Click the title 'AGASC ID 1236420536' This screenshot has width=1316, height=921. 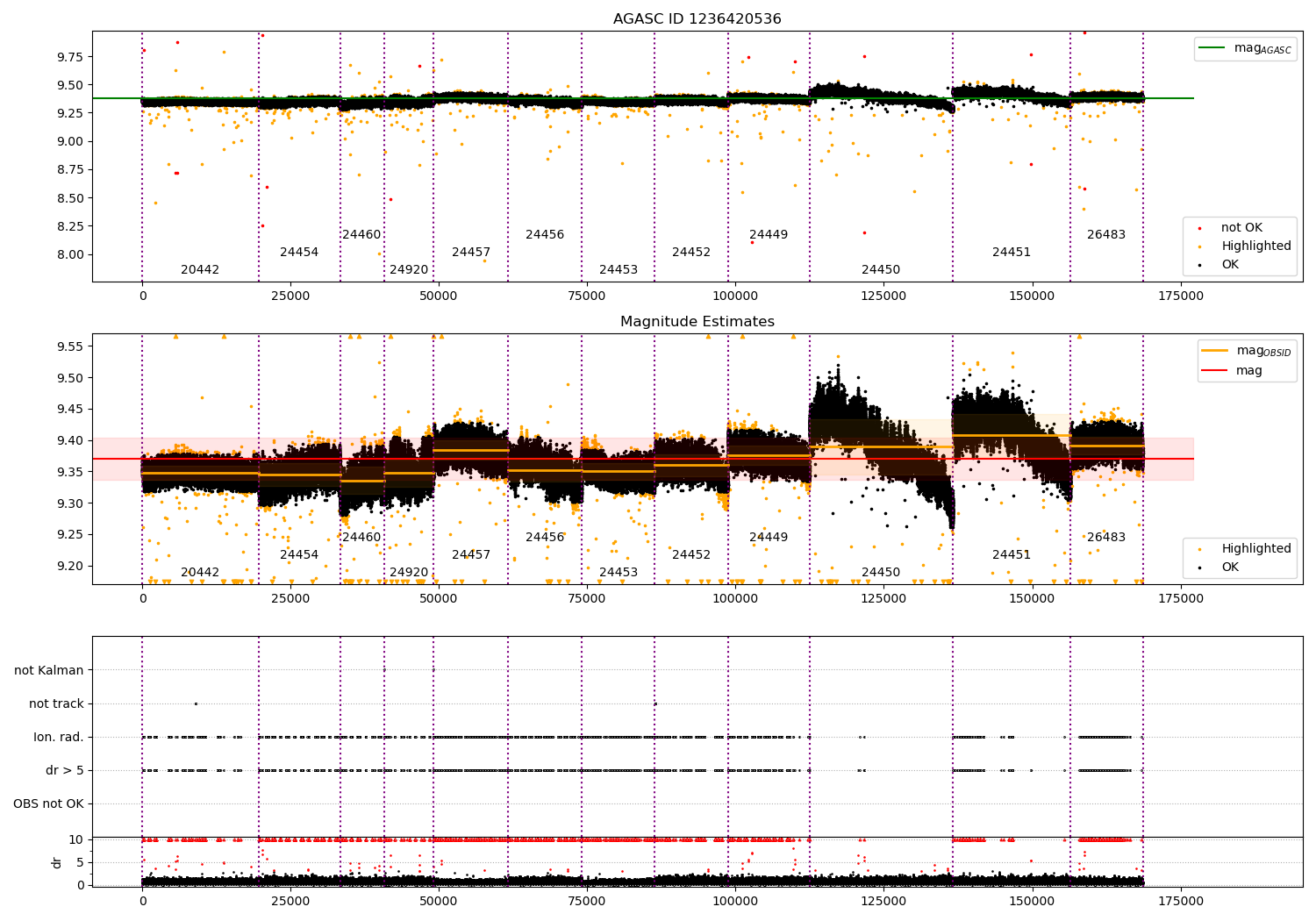click(x=697, y=19)
